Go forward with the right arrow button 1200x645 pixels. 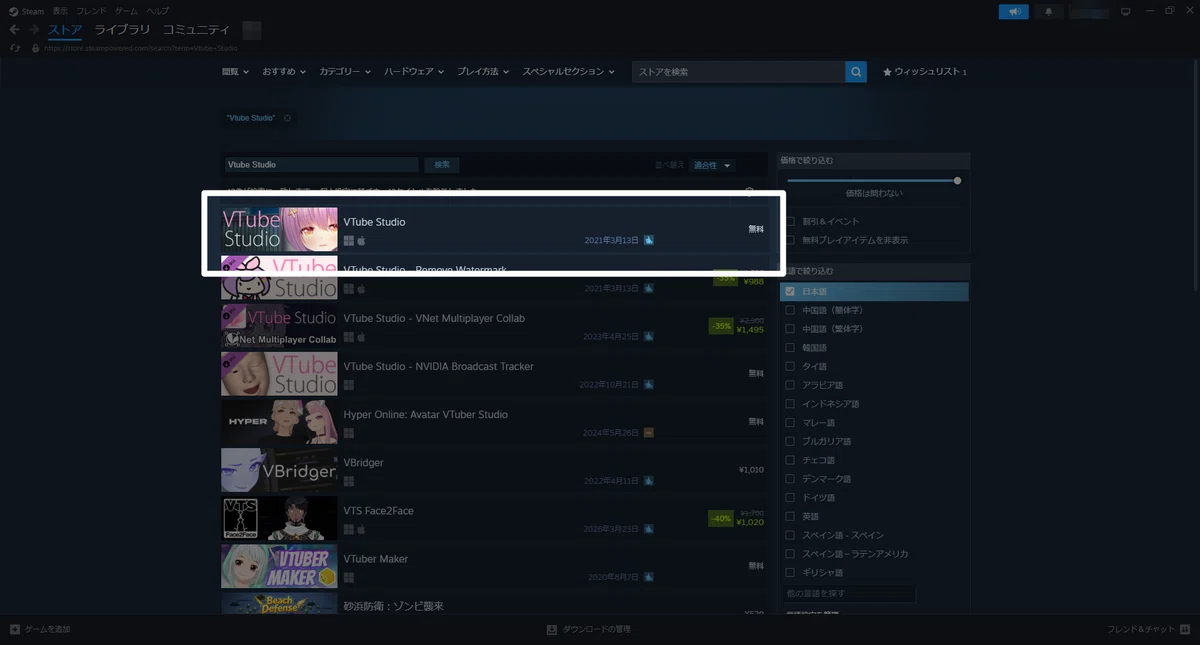coord(34,30)
